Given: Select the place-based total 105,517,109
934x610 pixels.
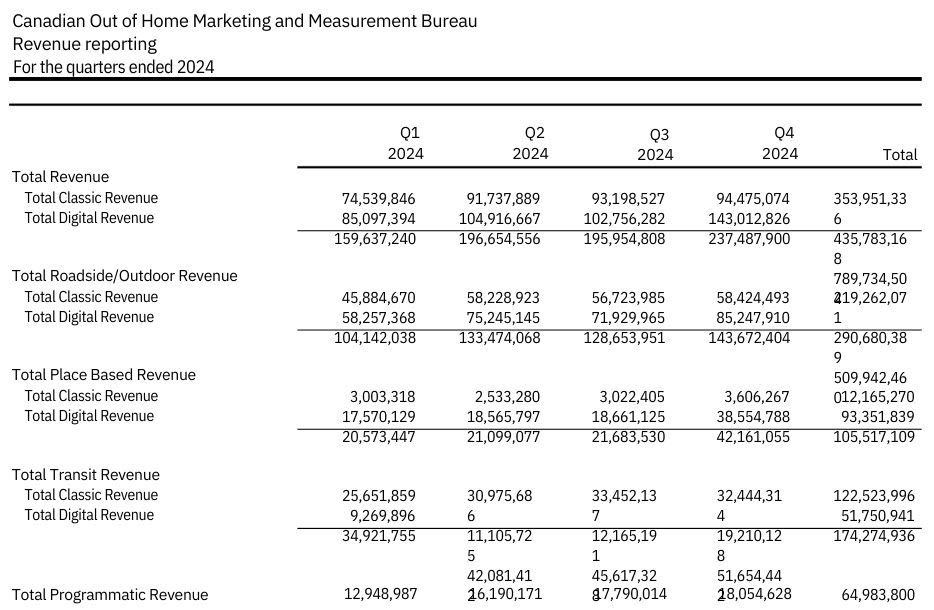Looking at the screenshot, I should pyautogui.click(x=873, y=436).
